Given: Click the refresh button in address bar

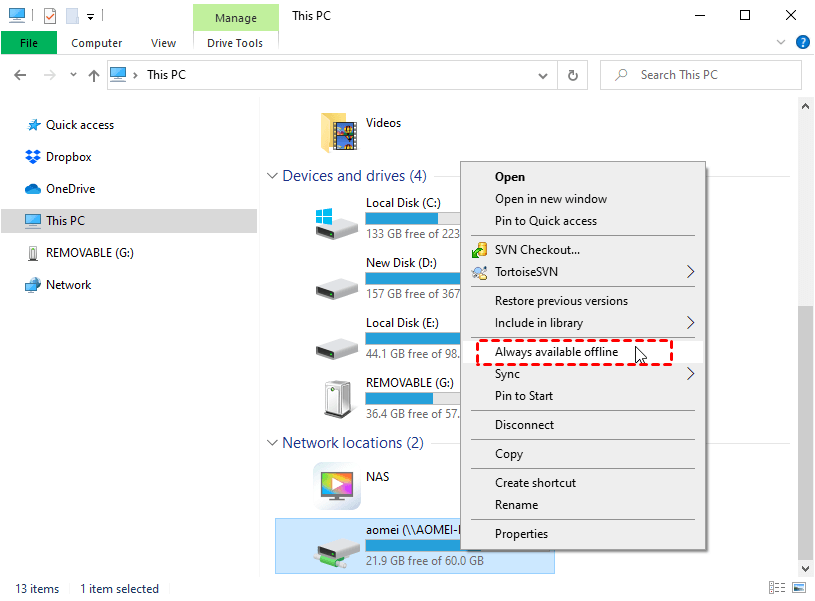Looking at the screenshot, I should [573, 75].
